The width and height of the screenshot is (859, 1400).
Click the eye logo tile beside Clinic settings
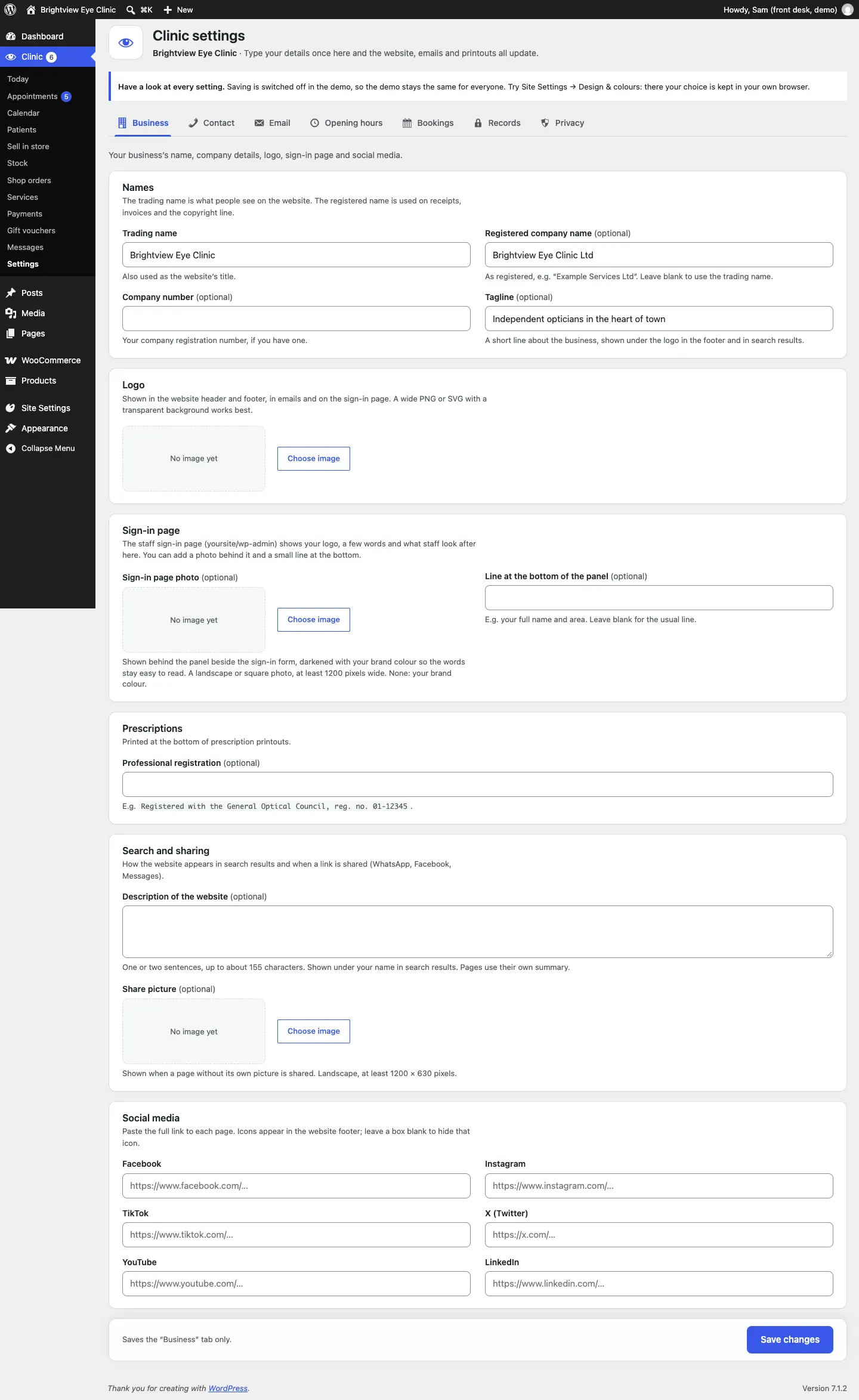126,42
